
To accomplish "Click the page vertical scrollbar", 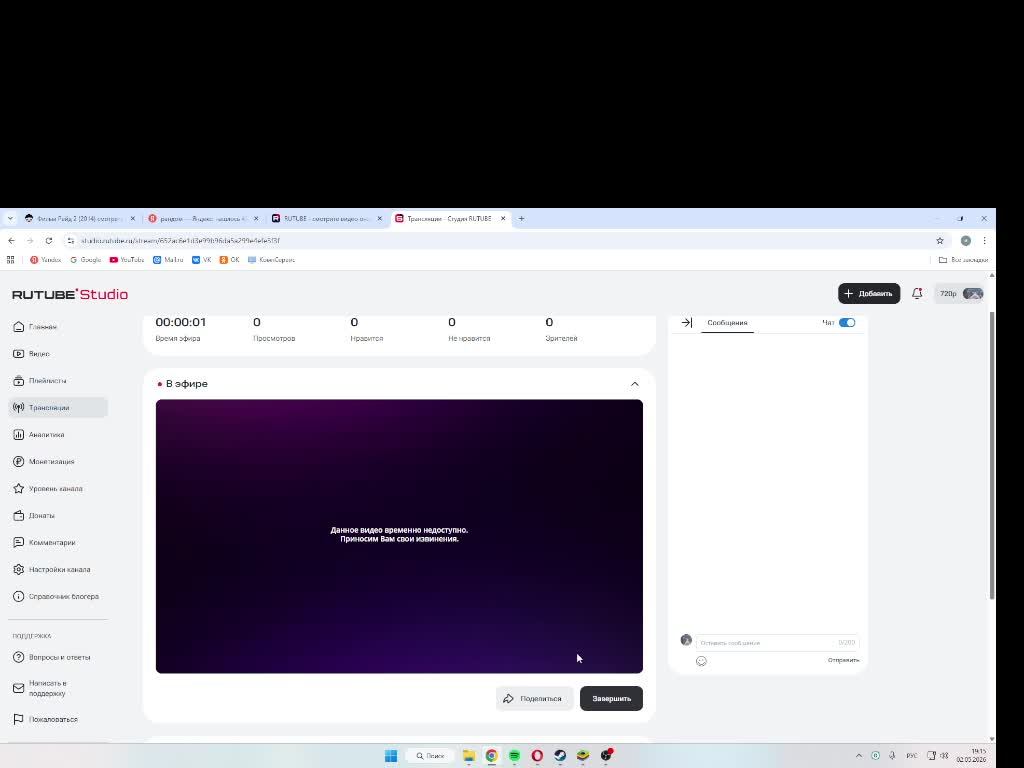I will coord(992,455).
